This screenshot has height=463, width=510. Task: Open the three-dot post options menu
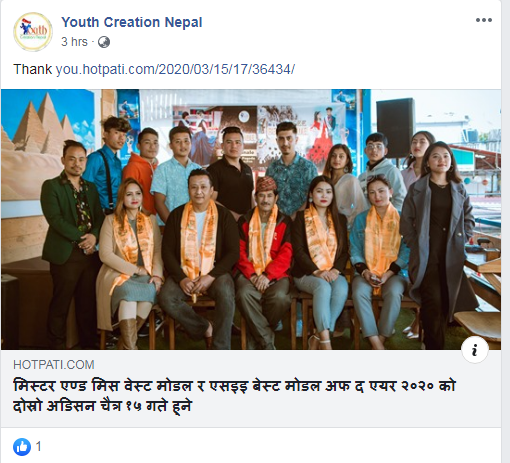click(x=484, y=20)
